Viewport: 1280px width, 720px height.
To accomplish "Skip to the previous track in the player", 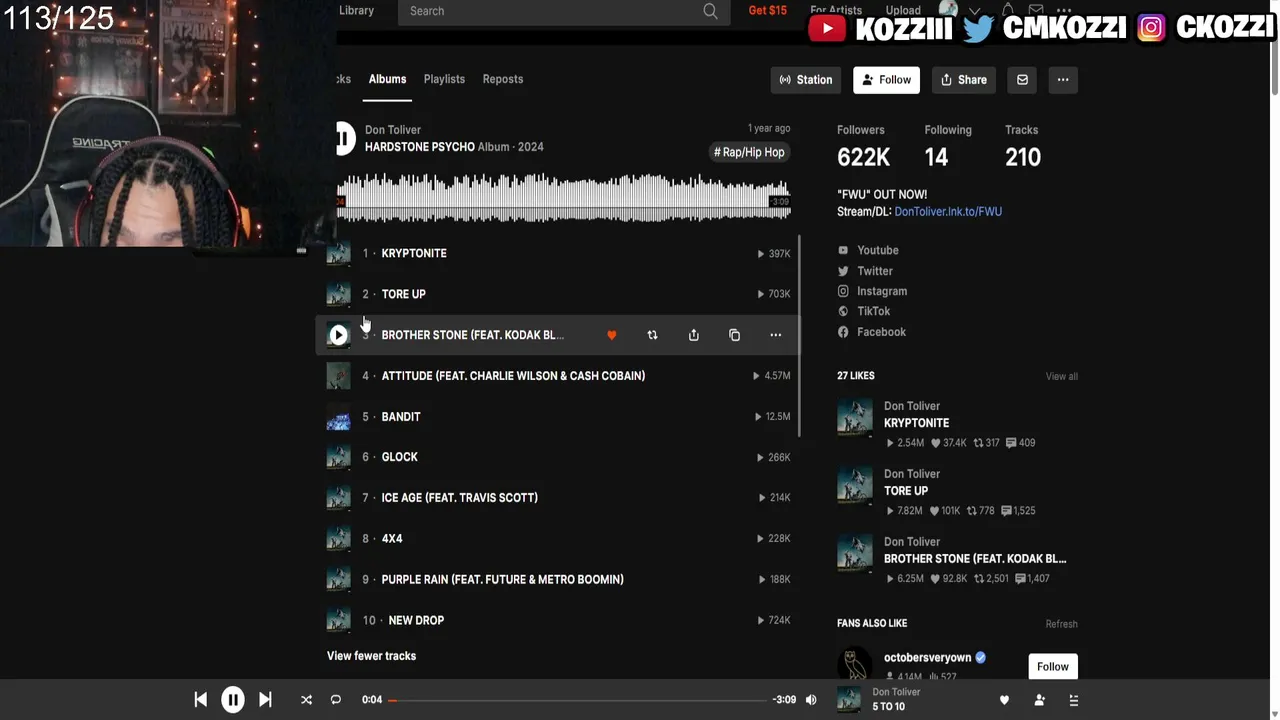I will 200,700.
